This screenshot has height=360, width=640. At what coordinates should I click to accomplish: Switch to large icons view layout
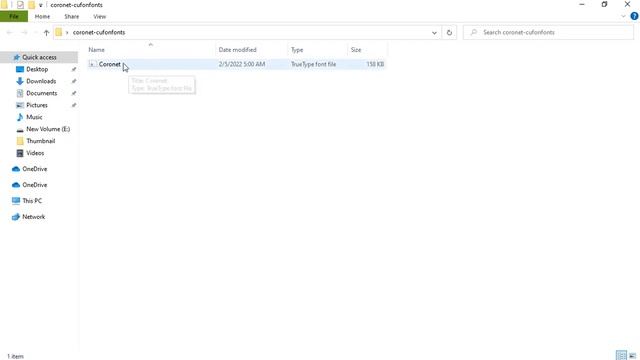pos(632,356)
